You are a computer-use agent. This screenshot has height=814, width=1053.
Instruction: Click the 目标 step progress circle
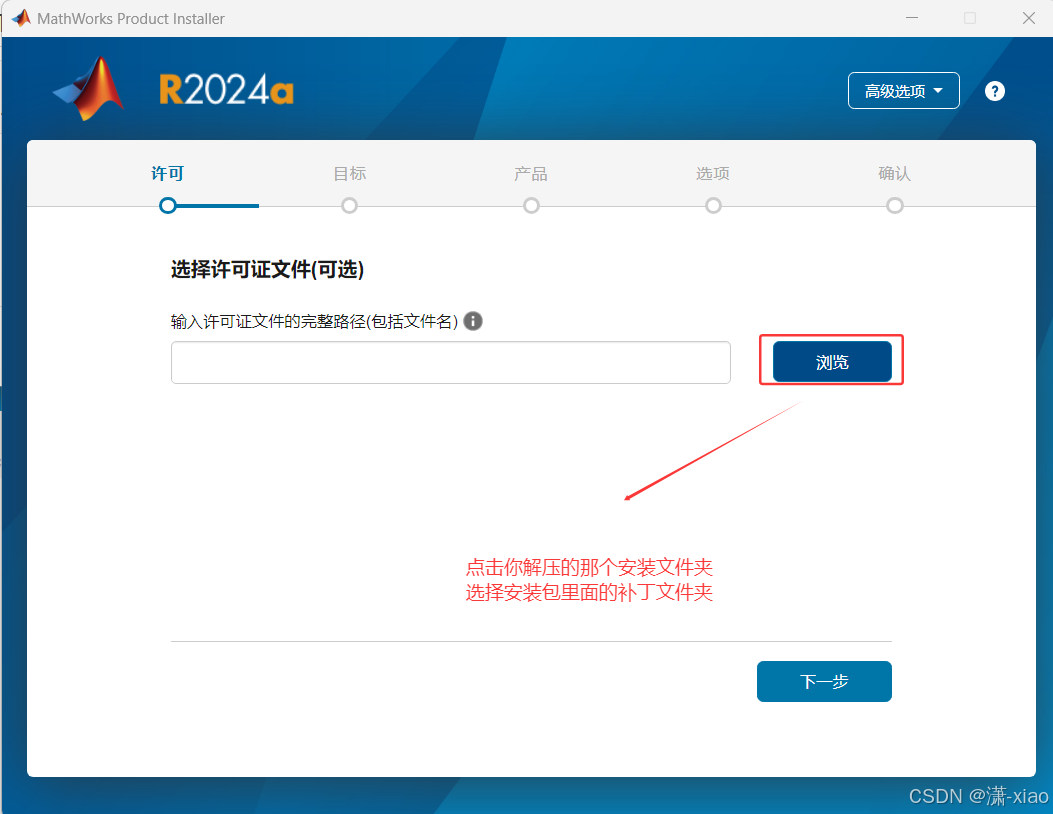tap(349, 206)
